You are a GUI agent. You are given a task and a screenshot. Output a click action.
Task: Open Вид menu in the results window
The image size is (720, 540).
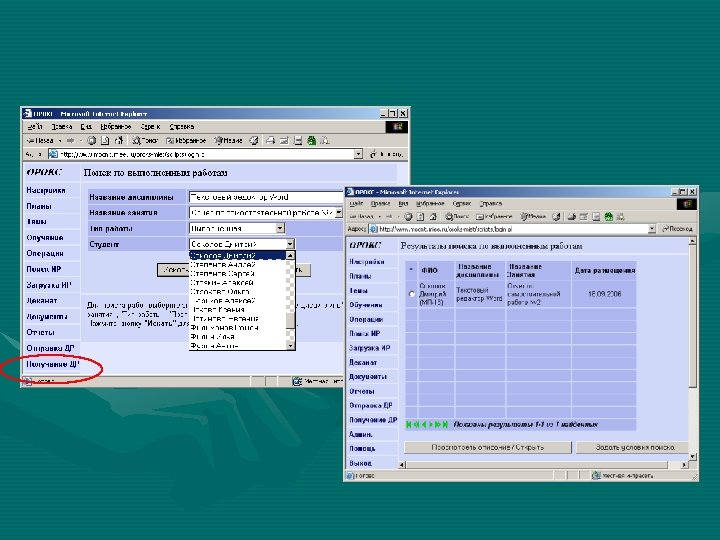(403, 203)
